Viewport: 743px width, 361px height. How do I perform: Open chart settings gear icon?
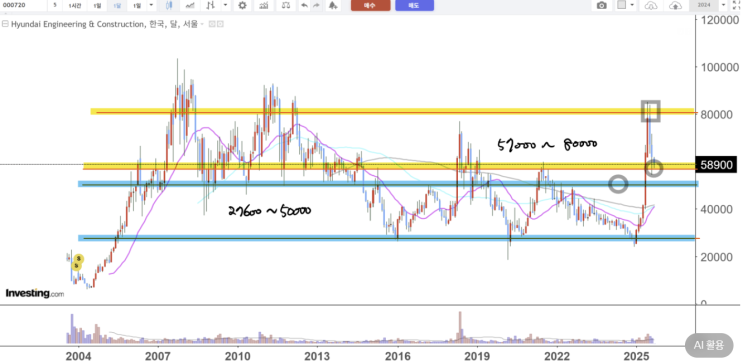click(242, 5)
